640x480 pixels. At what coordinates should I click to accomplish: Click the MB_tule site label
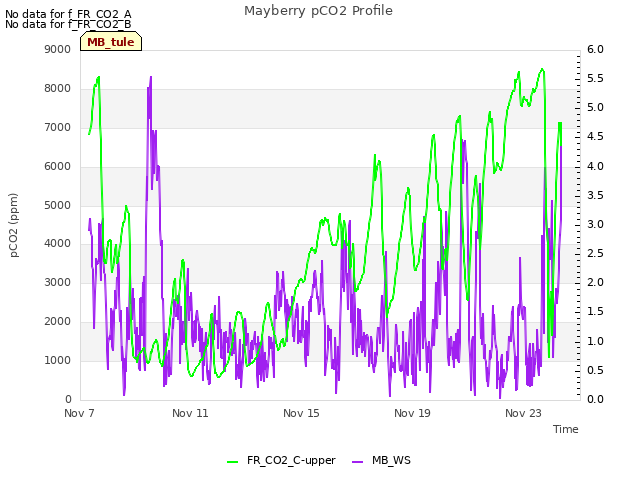coord(111,42)
